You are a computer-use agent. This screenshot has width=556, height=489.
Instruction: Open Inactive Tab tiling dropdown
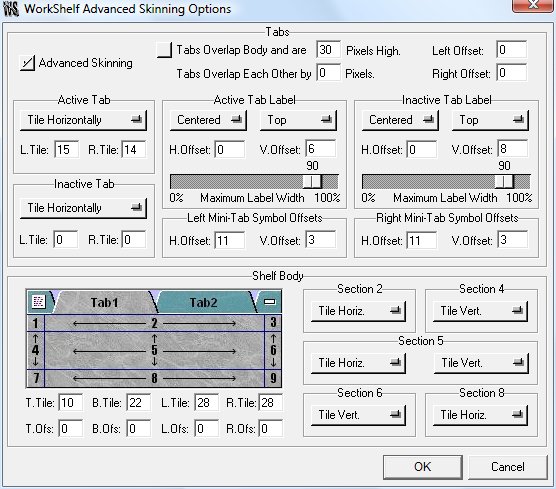(83, 208)
